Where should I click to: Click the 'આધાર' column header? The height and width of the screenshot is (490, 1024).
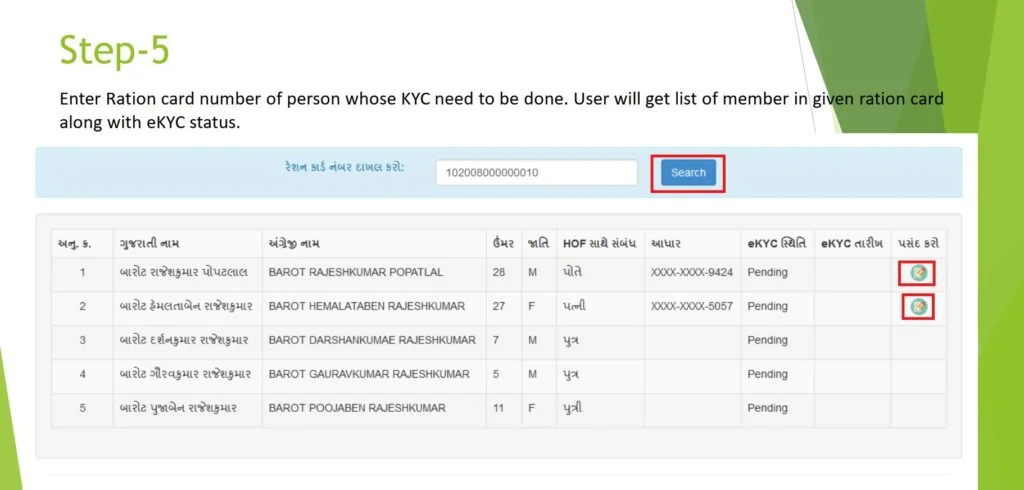[666, 244]
